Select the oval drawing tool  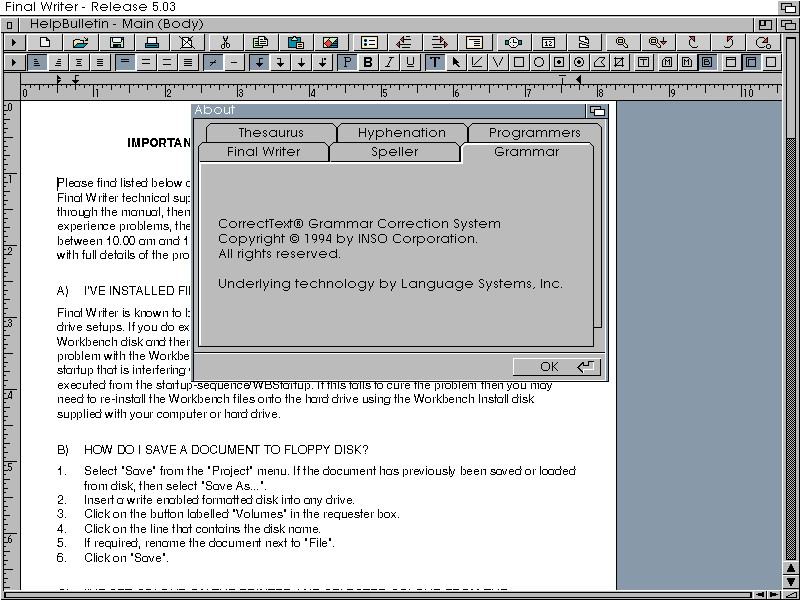pyautogui.click(x=539, y=62)
